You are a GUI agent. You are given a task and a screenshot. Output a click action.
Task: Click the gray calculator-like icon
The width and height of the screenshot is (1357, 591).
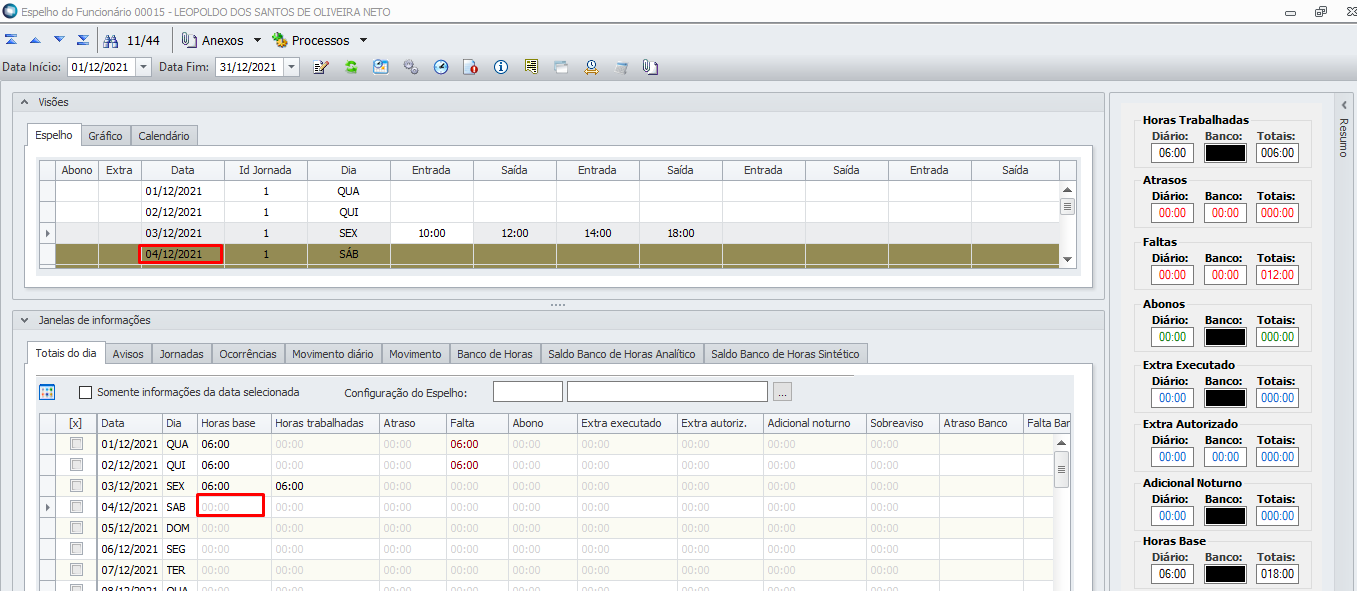click(621, 67)
